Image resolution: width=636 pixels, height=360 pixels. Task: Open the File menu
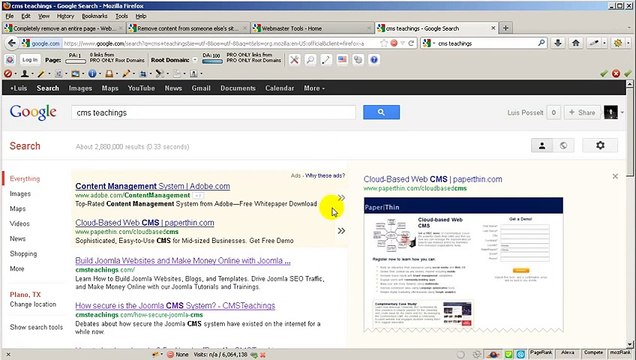click(x=10, y=16)
